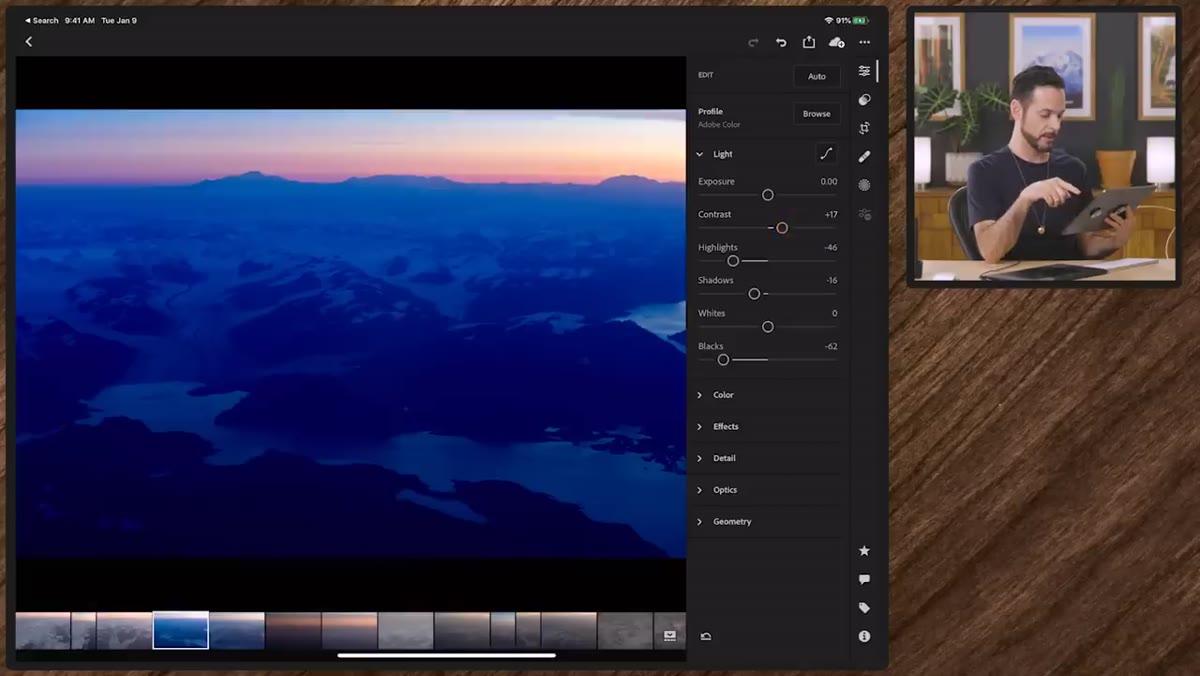The image size is (1200, 676).
Task: Open the Presets overlapping-circles icon
Action: click(x=865, y=100)
